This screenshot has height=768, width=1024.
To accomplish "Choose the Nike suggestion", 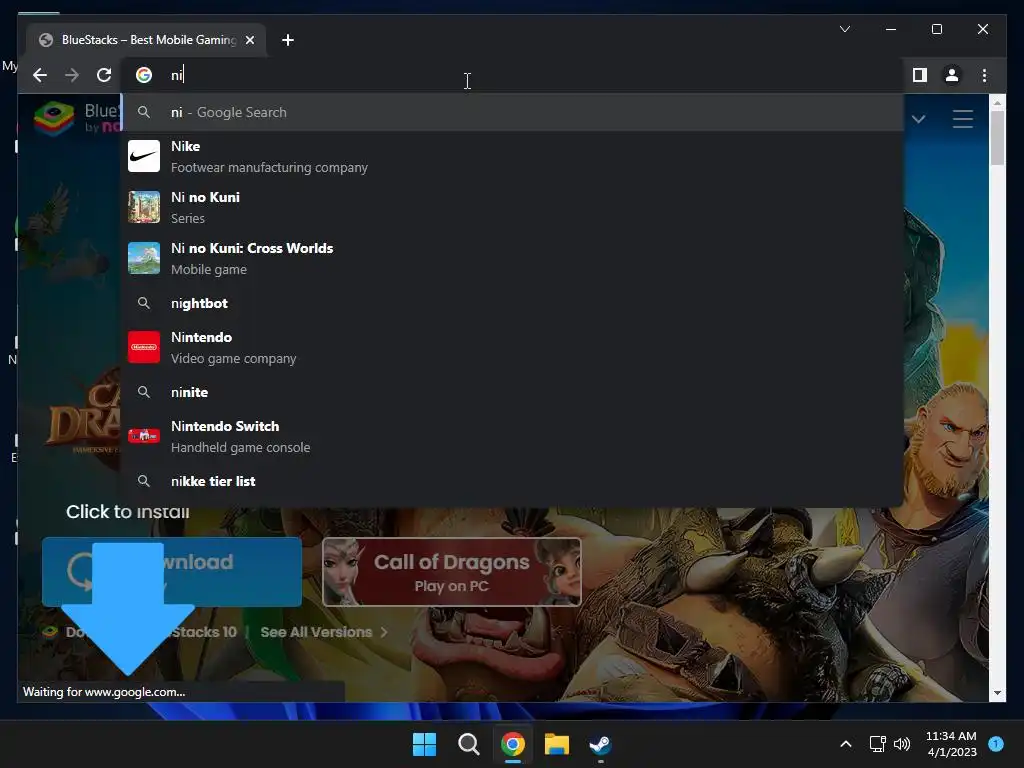I will tap(513, 156).
